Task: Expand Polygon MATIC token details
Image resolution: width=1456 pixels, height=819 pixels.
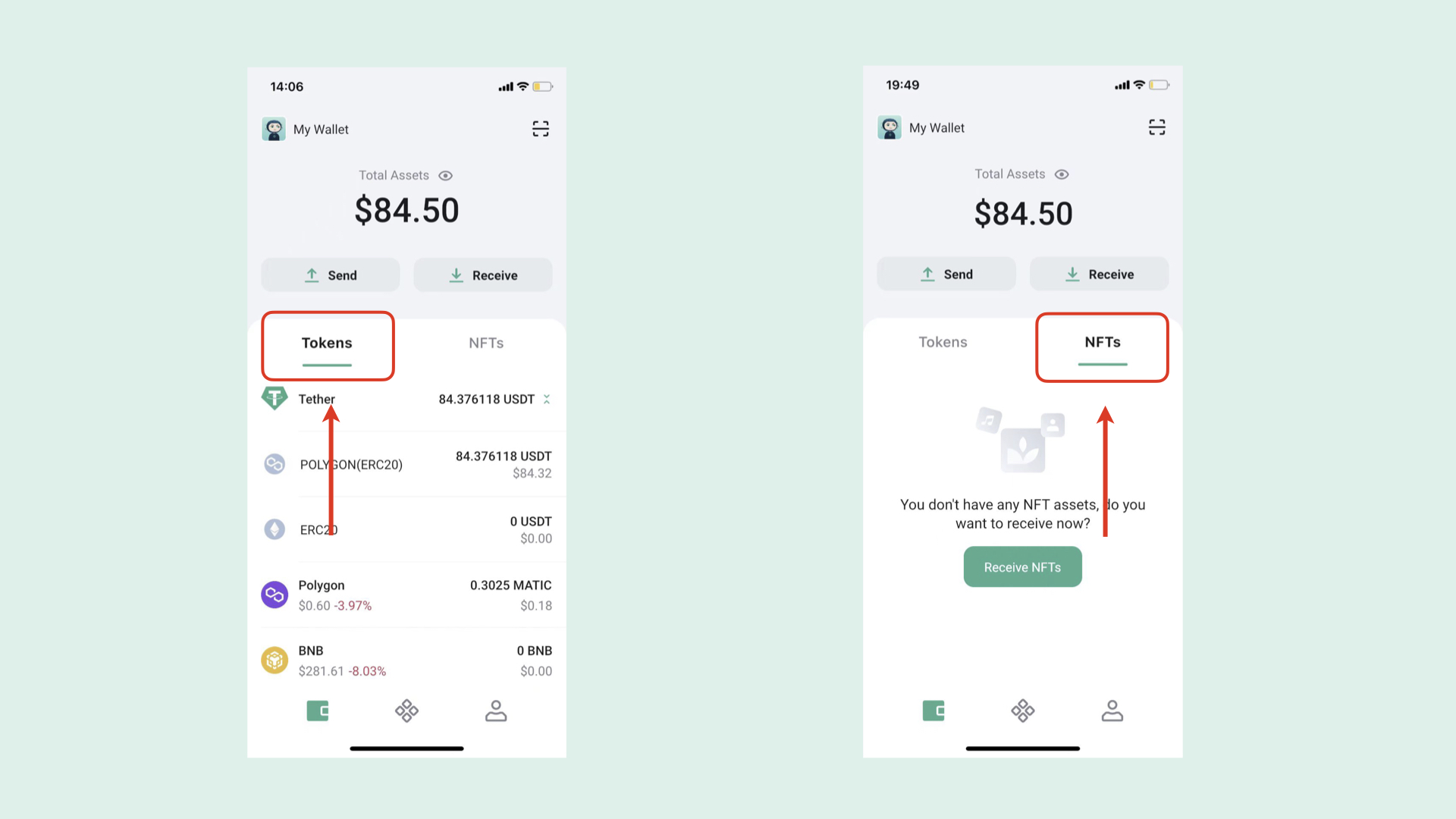Action: pos(407,594)
